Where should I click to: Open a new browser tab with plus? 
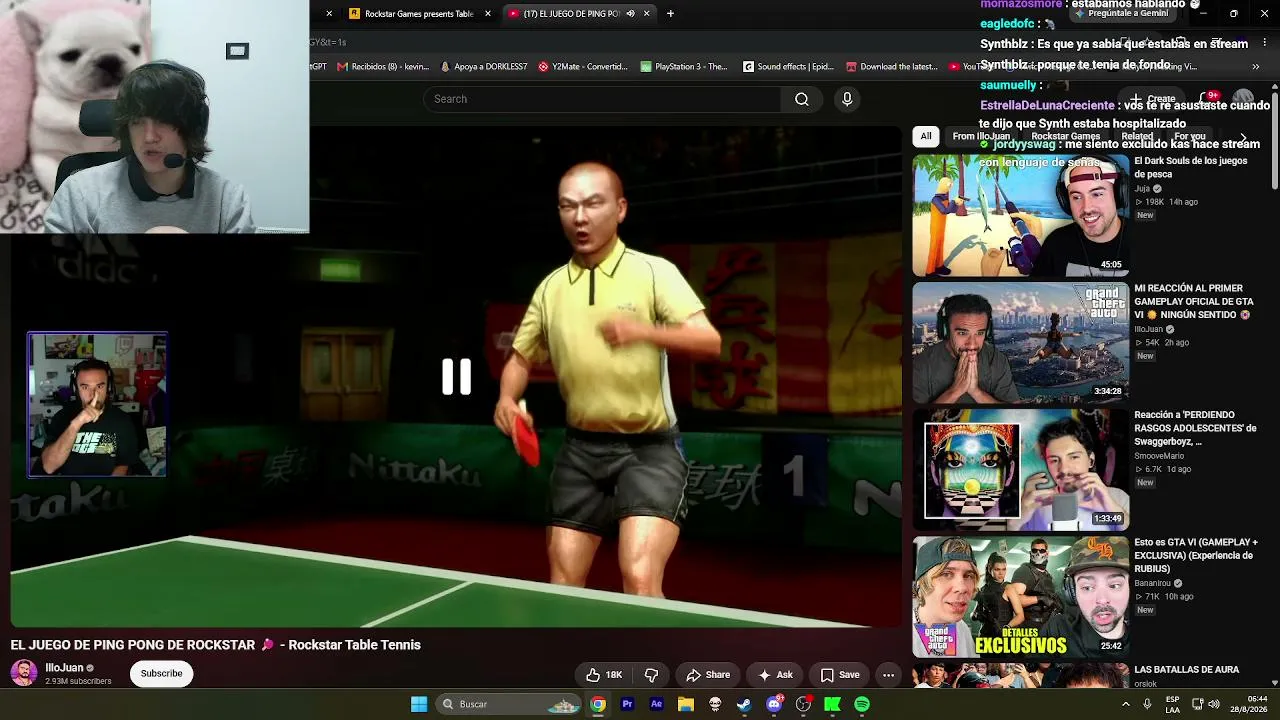coord(670,14)
